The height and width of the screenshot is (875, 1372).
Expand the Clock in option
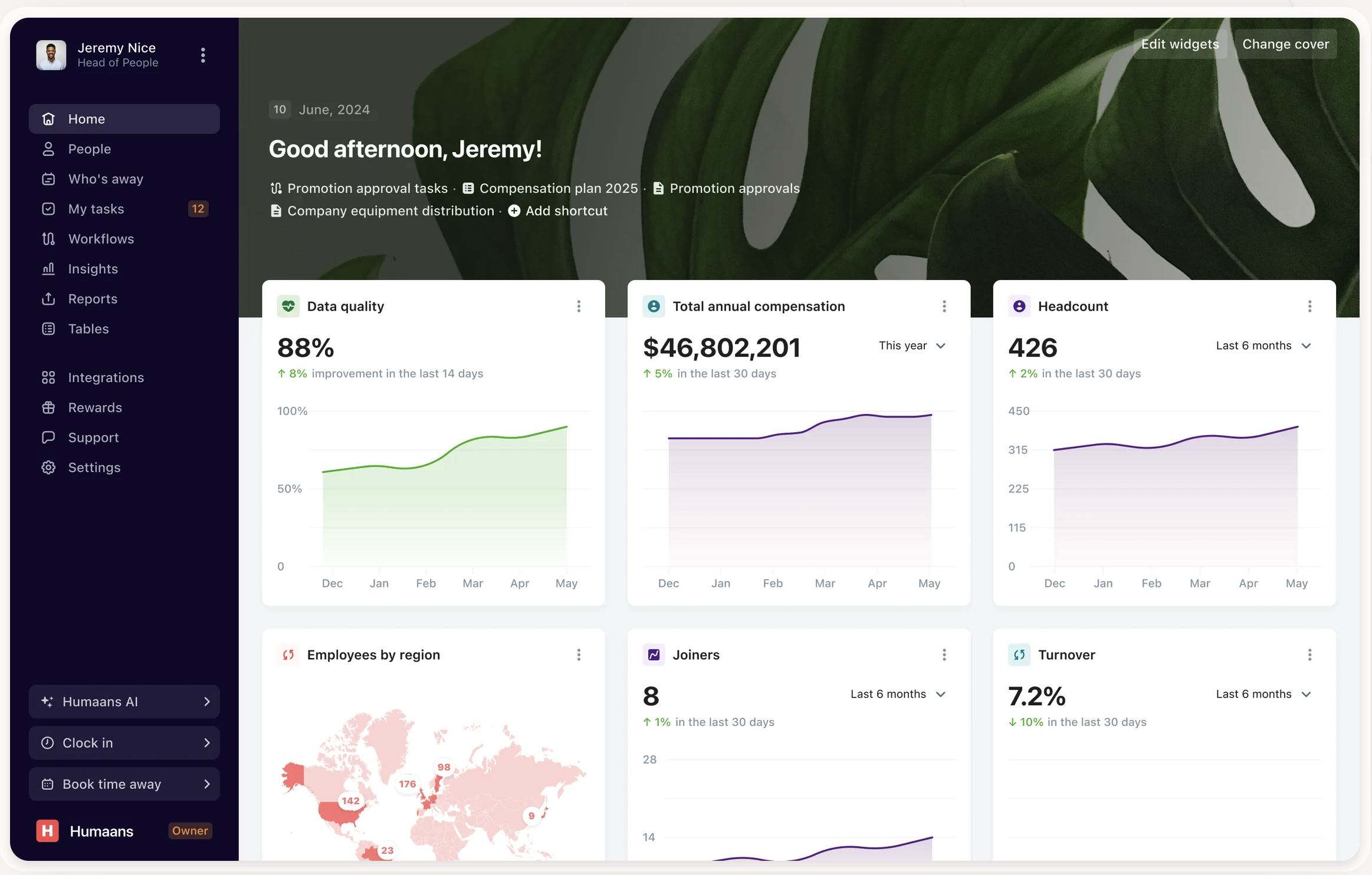tap(124, 743)
